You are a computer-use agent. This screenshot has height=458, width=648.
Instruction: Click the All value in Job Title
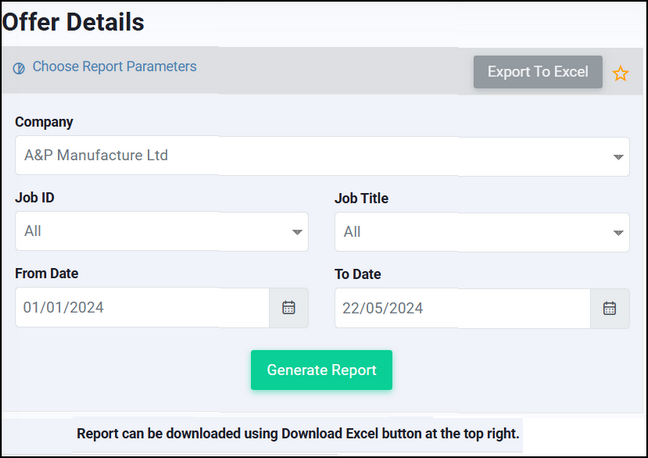point(352,232)
